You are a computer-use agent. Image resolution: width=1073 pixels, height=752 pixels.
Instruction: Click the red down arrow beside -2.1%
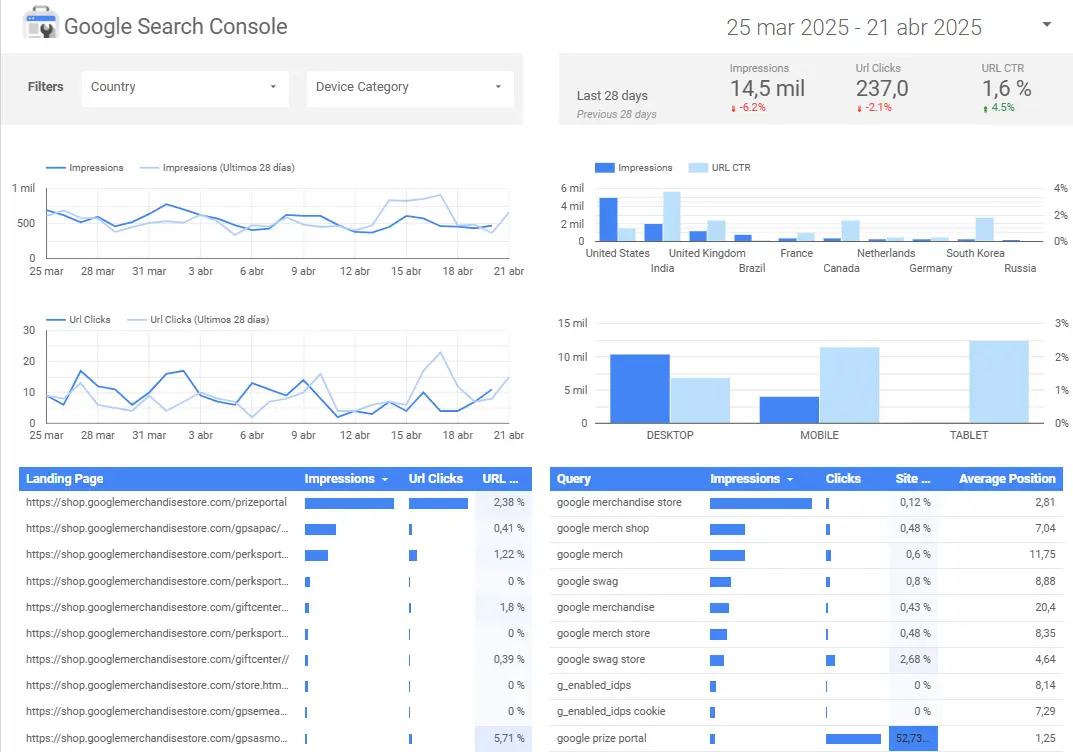point(859,108)
